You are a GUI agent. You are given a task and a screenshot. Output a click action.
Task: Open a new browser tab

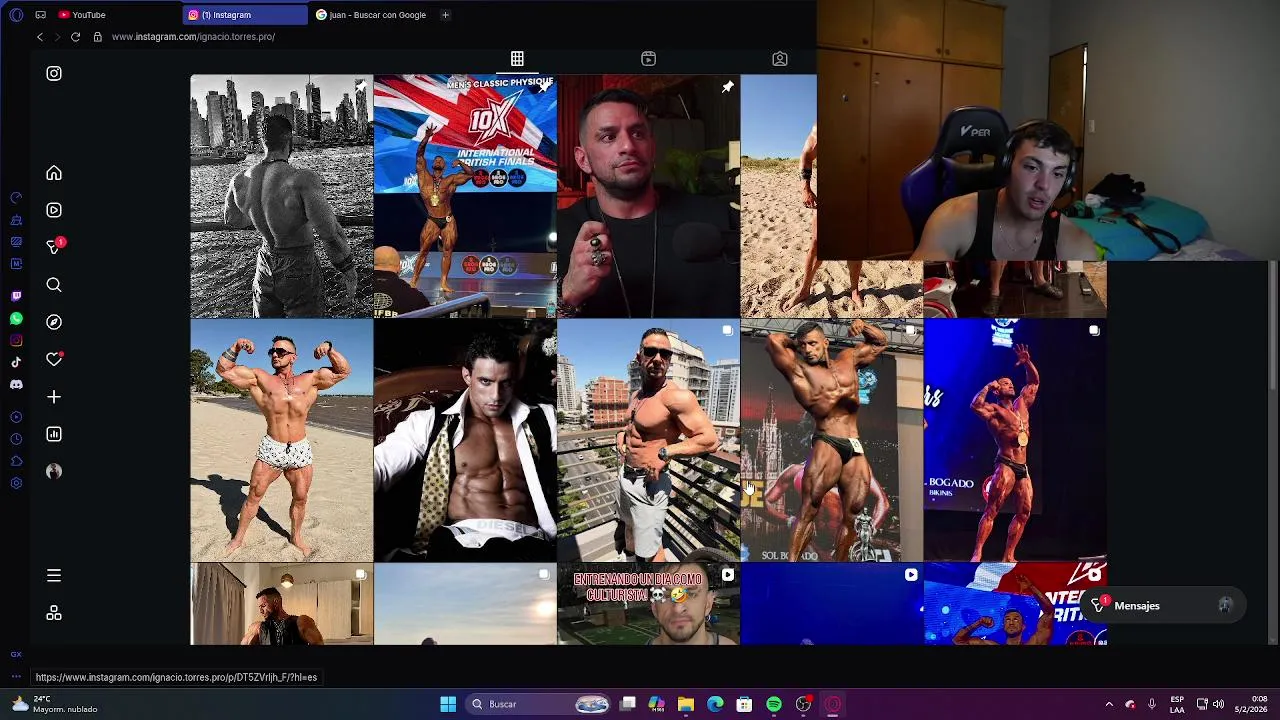tap(445, 15)
